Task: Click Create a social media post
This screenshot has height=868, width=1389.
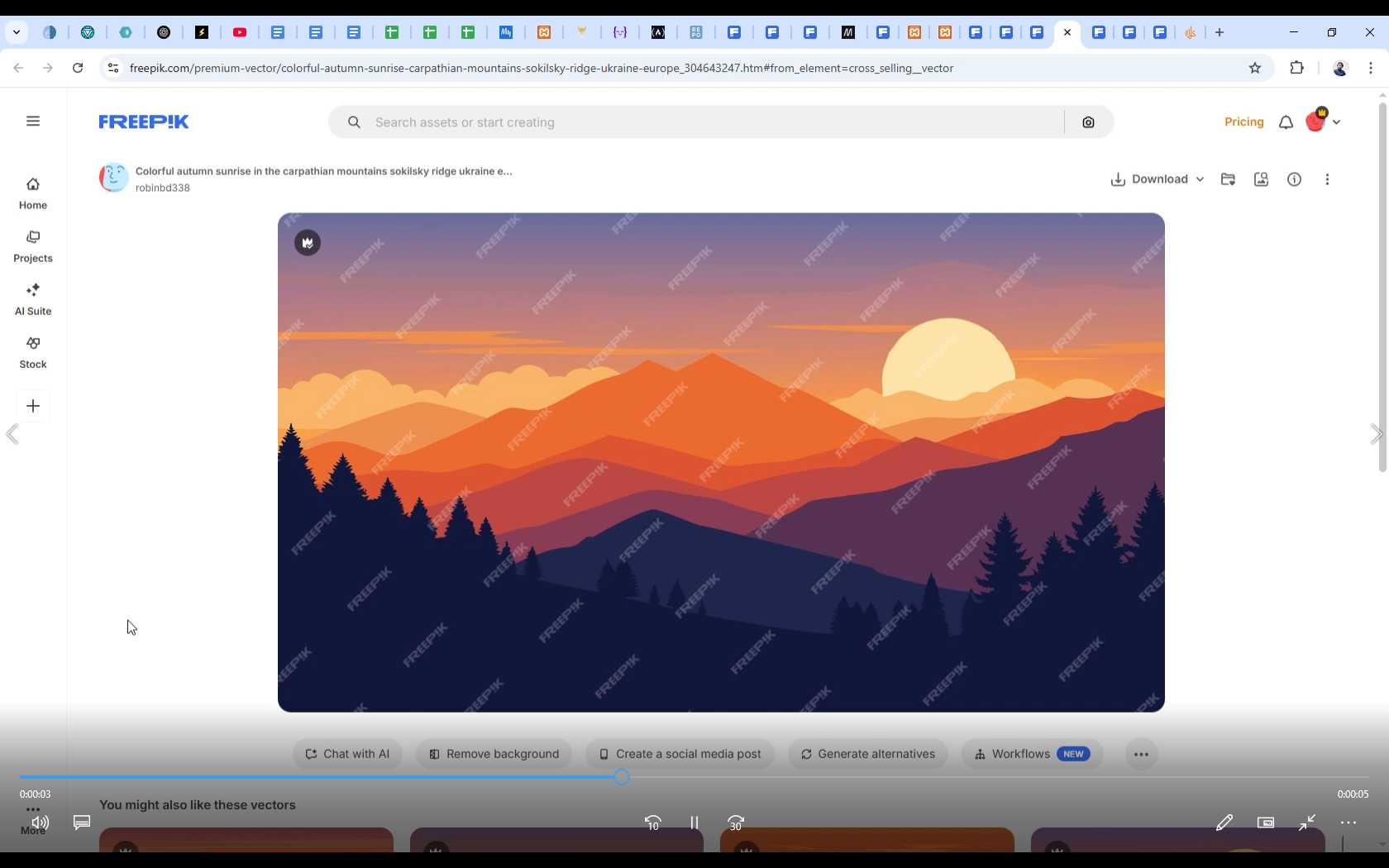Action: click(x=680, y=754)
